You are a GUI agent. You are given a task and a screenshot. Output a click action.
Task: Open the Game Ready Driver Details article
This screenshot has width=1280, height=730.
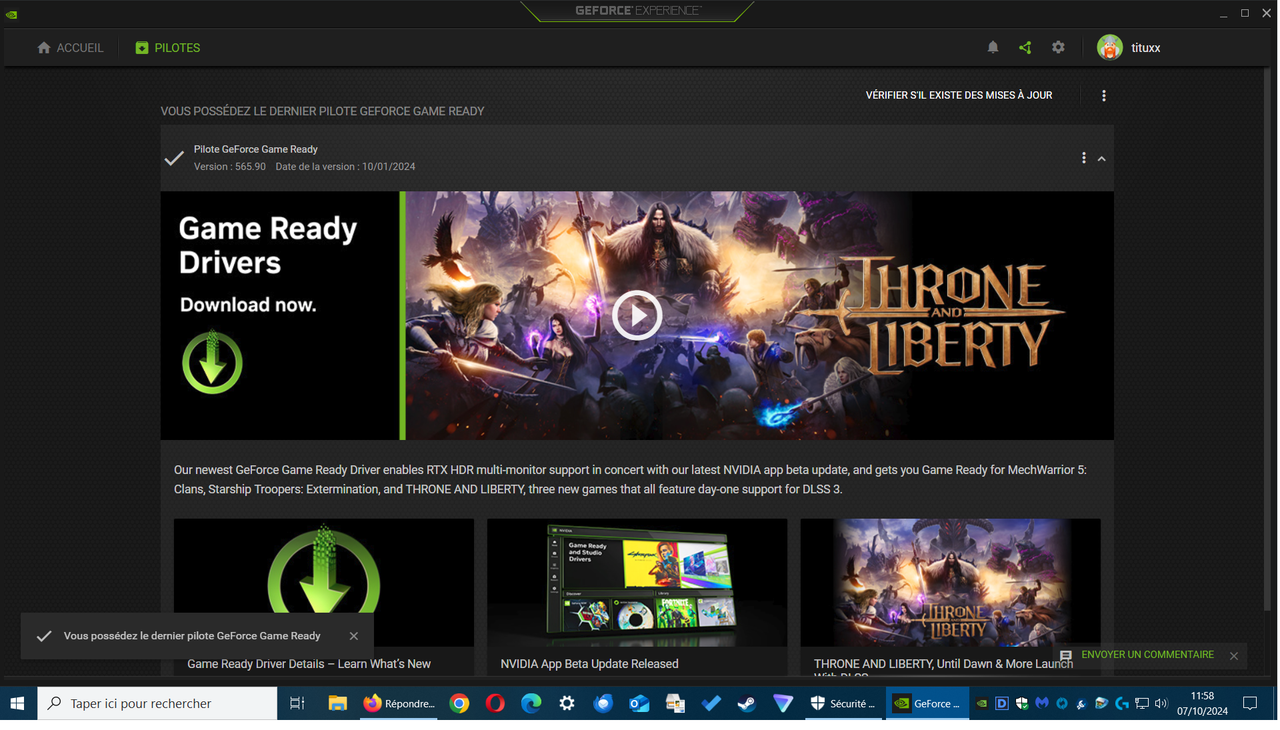tap(310, 663)
